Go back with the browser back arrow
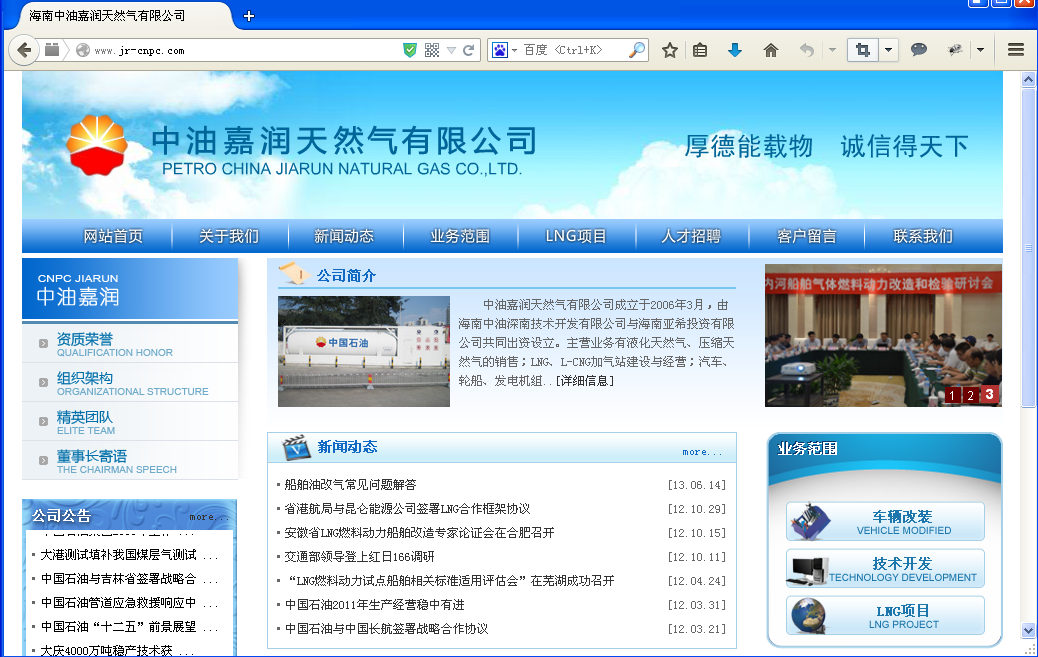Screen dimensions: 1038x657 tap(24, 50)
